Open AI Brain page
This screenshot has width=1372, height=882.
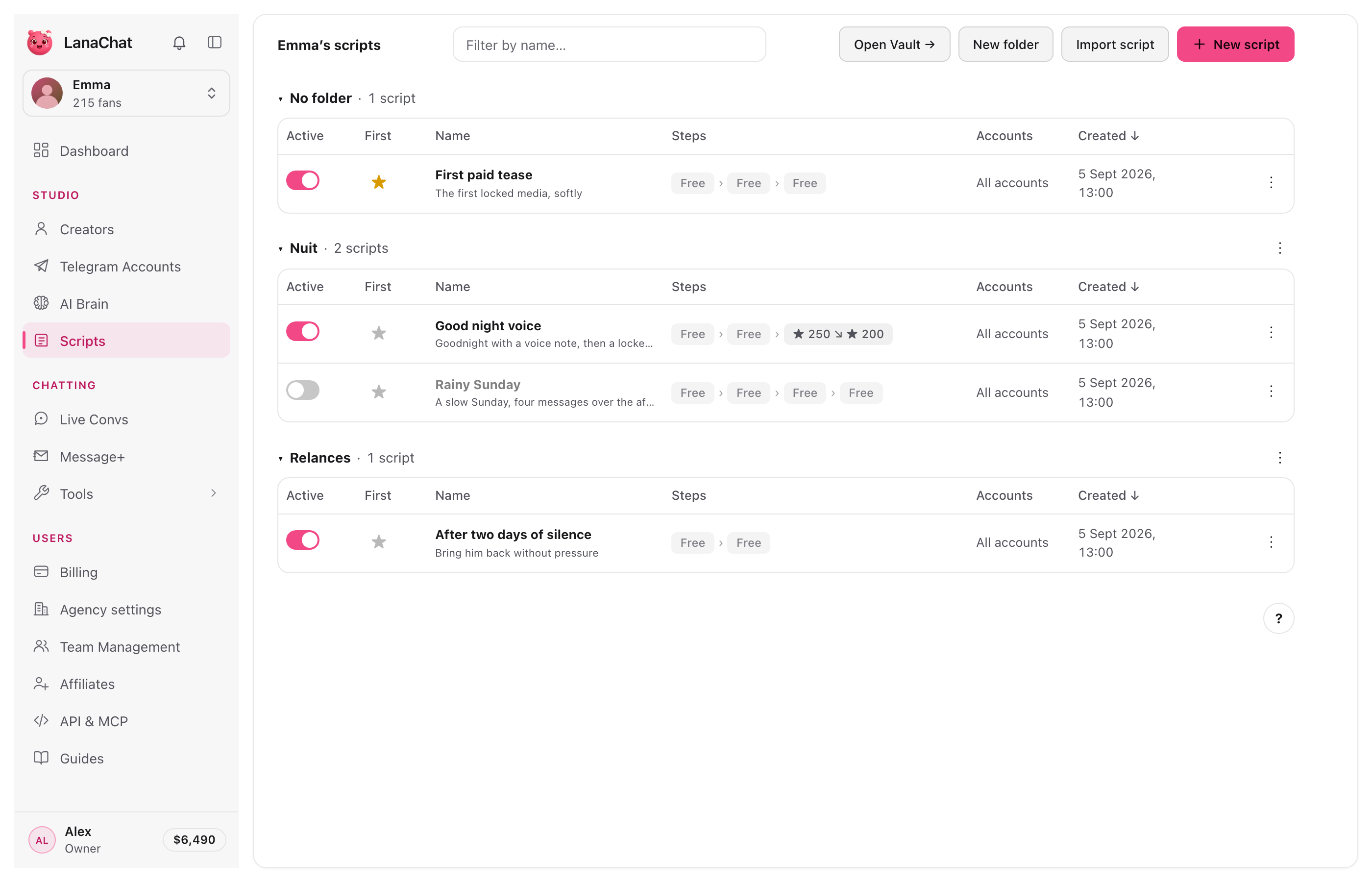pyautogui.click(x=126, y=303)
